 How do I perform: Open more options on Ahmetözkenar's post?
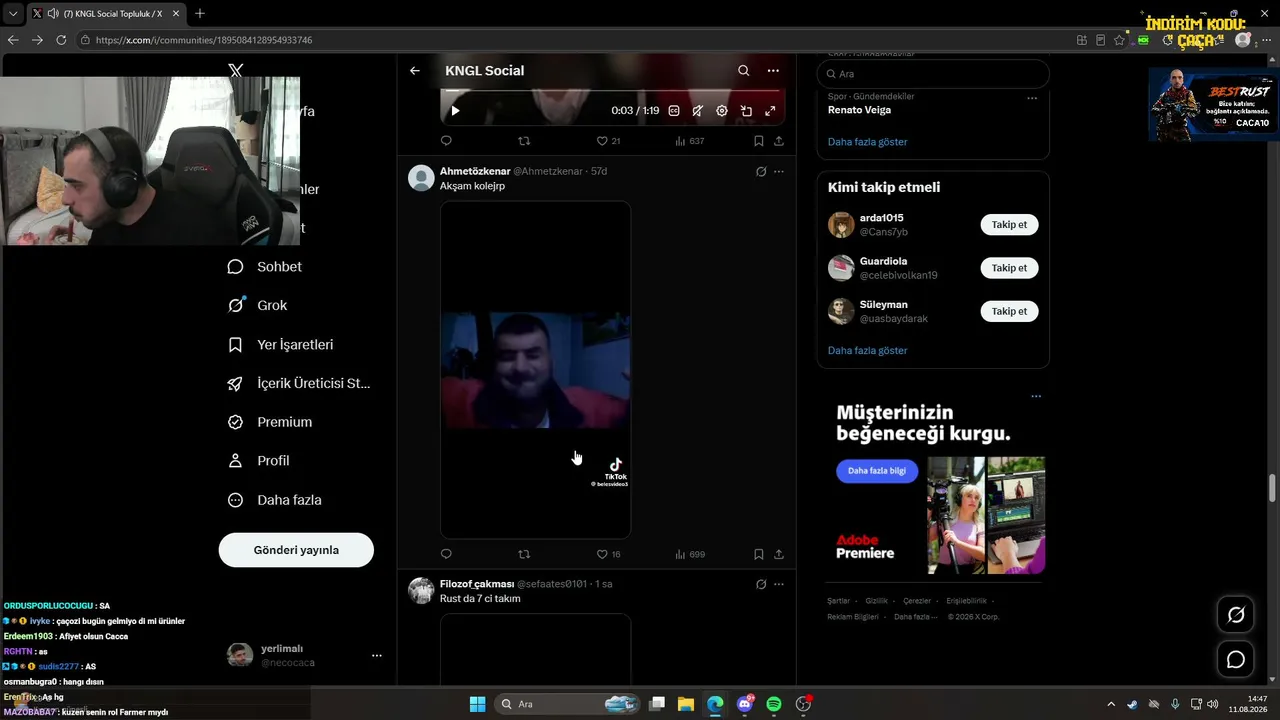(779, 171)
